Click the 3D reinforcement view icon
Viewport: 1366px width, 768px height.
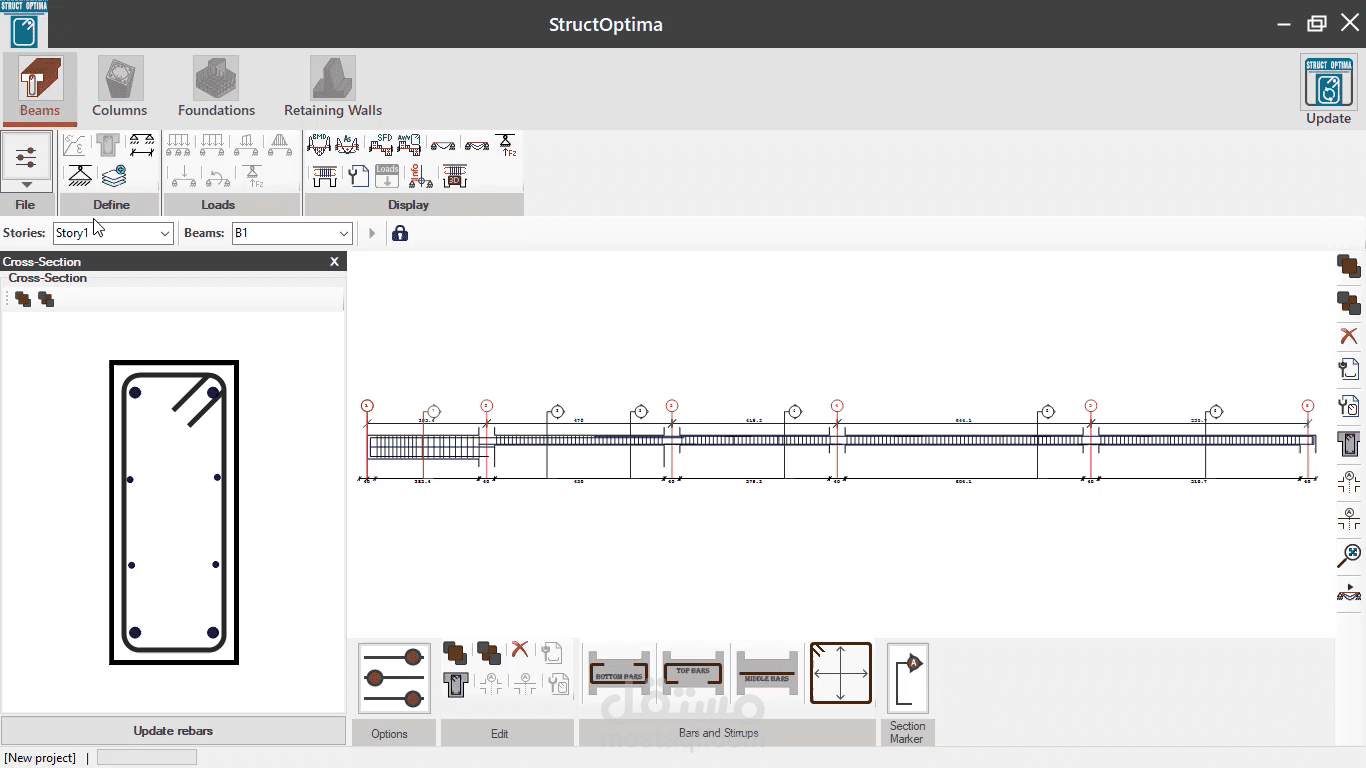(455, 177)
